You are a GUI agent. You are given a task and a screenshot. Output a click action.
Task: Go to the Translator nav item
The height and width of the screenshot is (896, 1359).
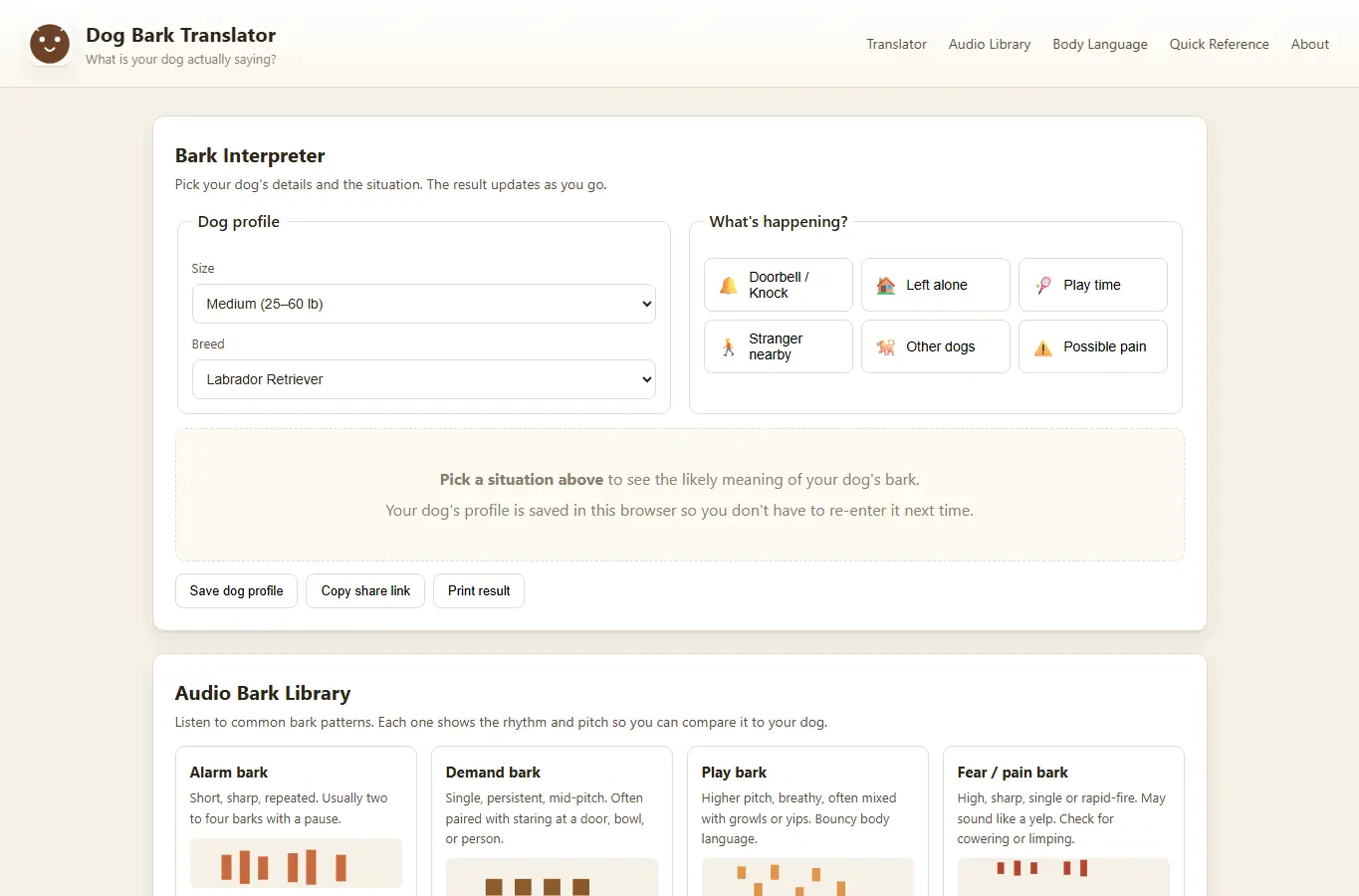click(896, 44)
